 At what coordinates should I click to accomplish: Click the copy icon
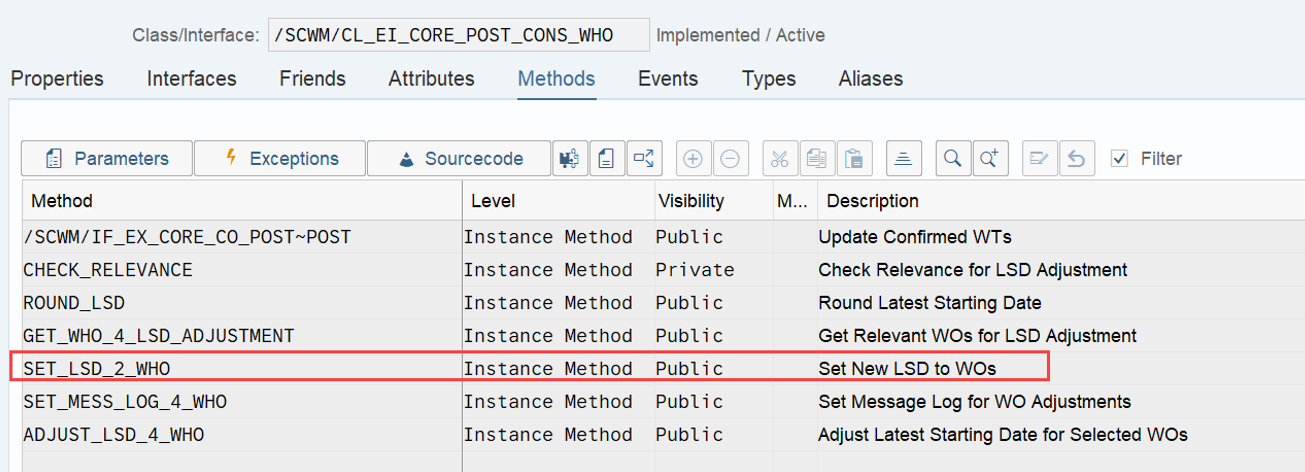click(817, 158)
